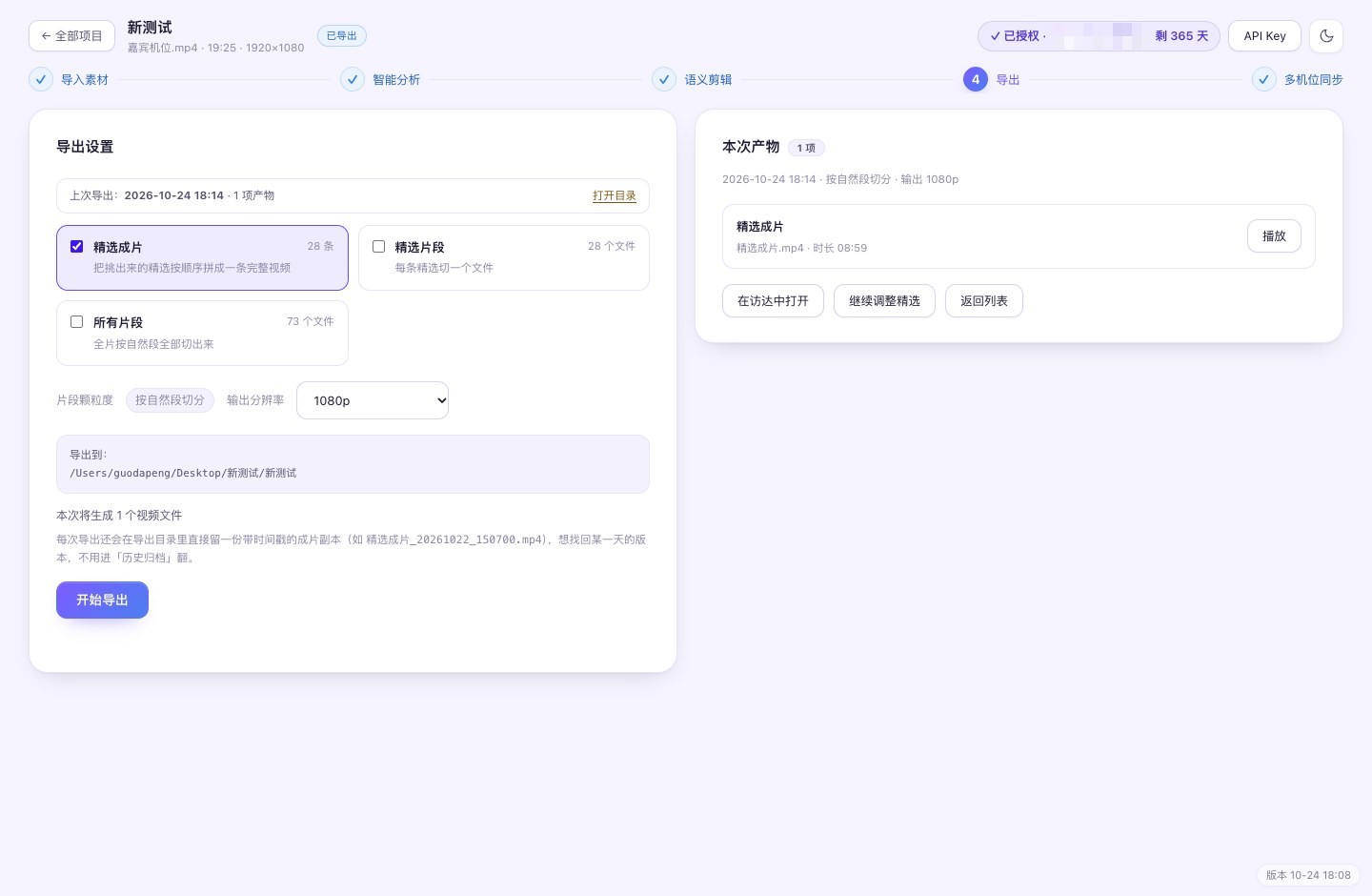Click the 多机位同步 step checkmark icon
Screen dimensions: 1372x896
[x=1263, y=80]
